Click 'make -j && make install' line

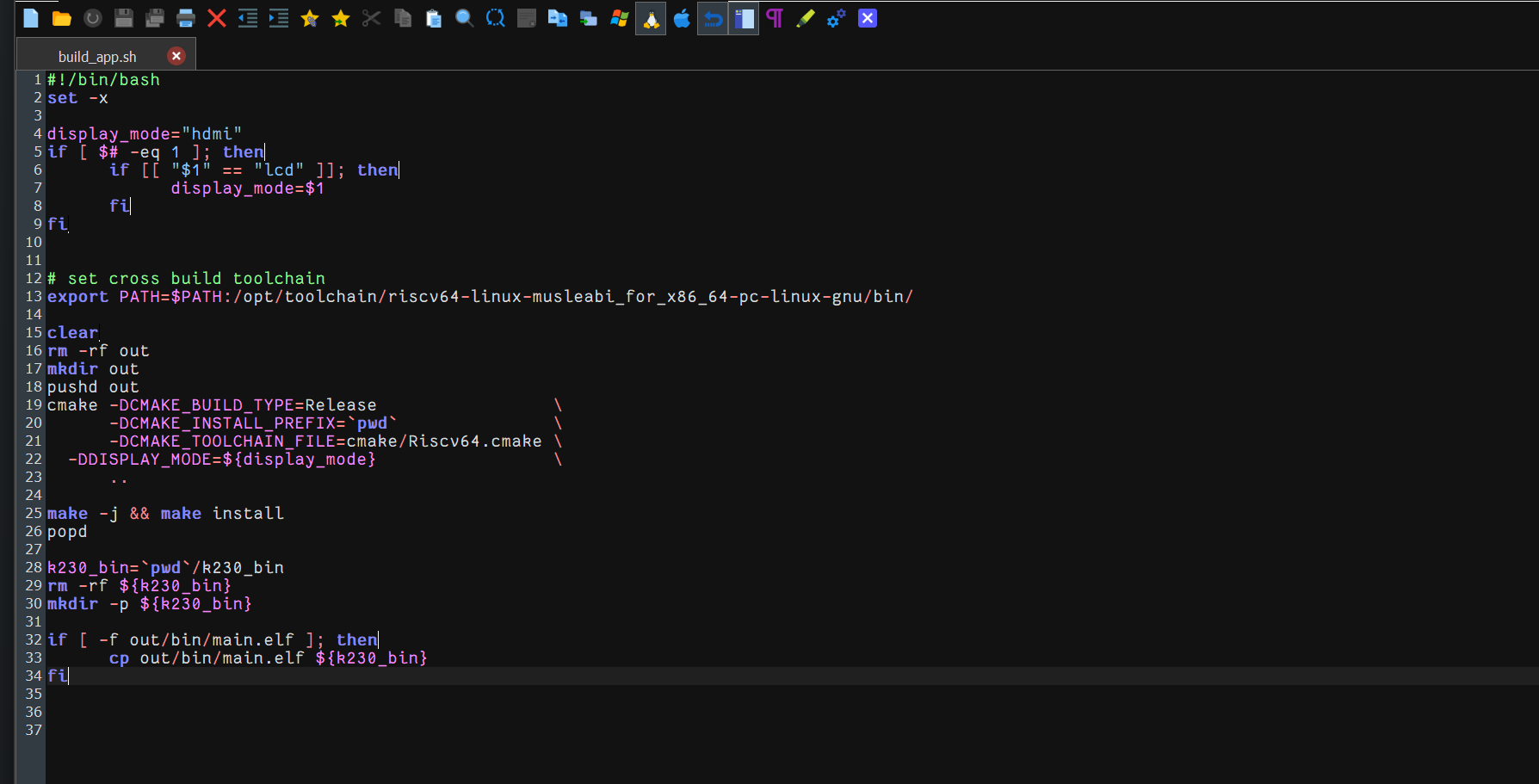click(x=165, y=513)
